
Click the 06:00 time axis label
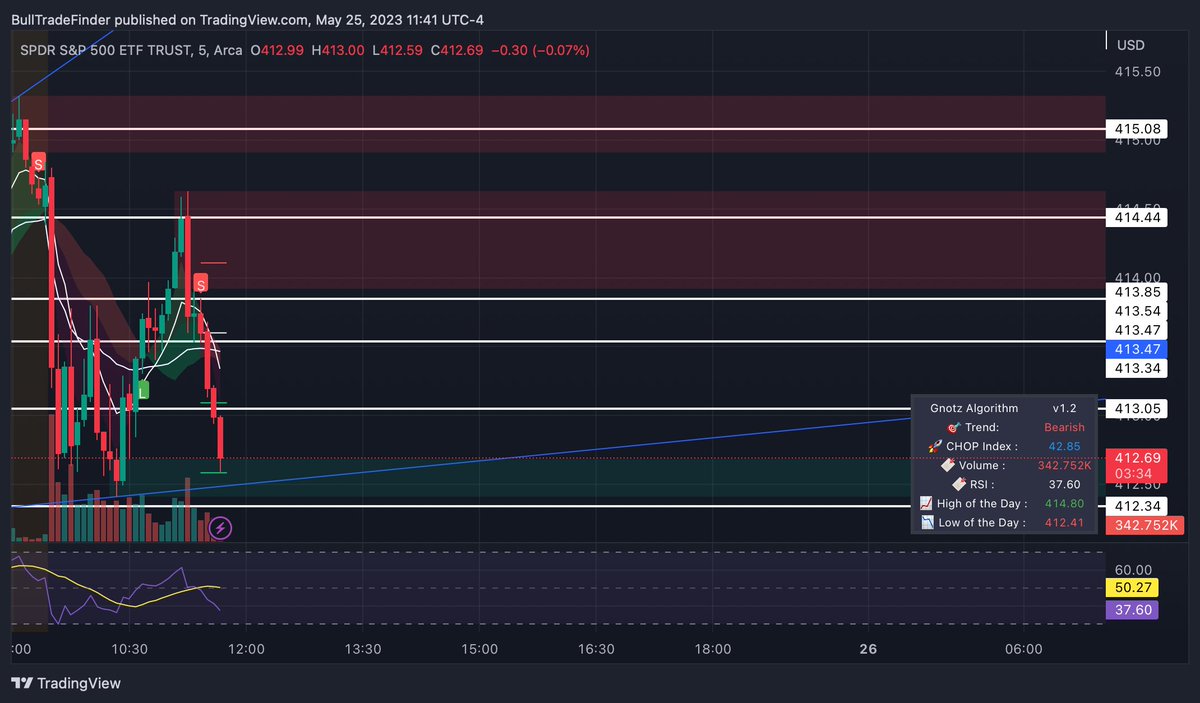tap(1023, 649)
